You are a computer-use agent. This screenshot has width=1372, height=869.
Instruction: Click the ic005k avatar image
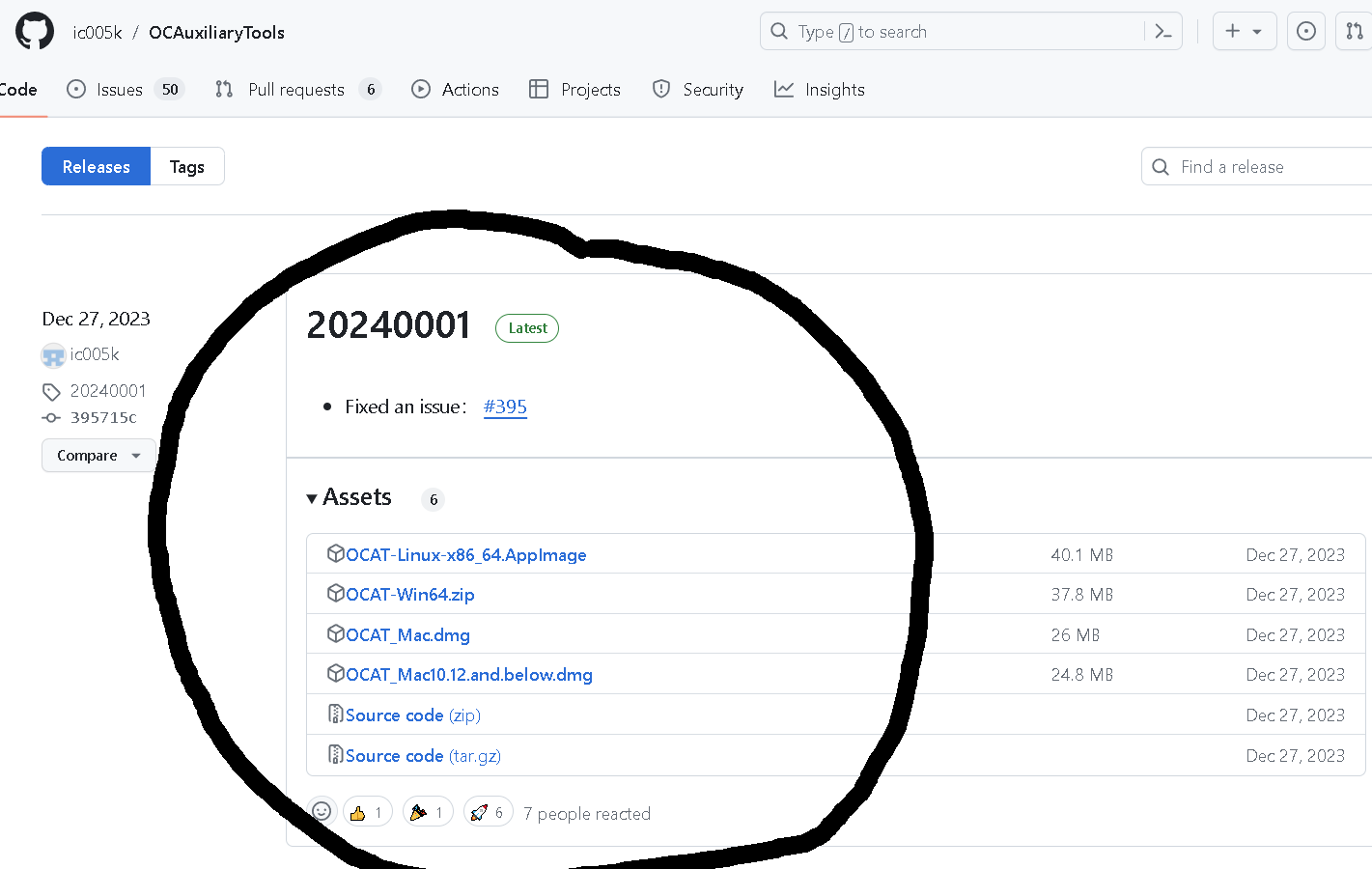(x=53, y=355)
